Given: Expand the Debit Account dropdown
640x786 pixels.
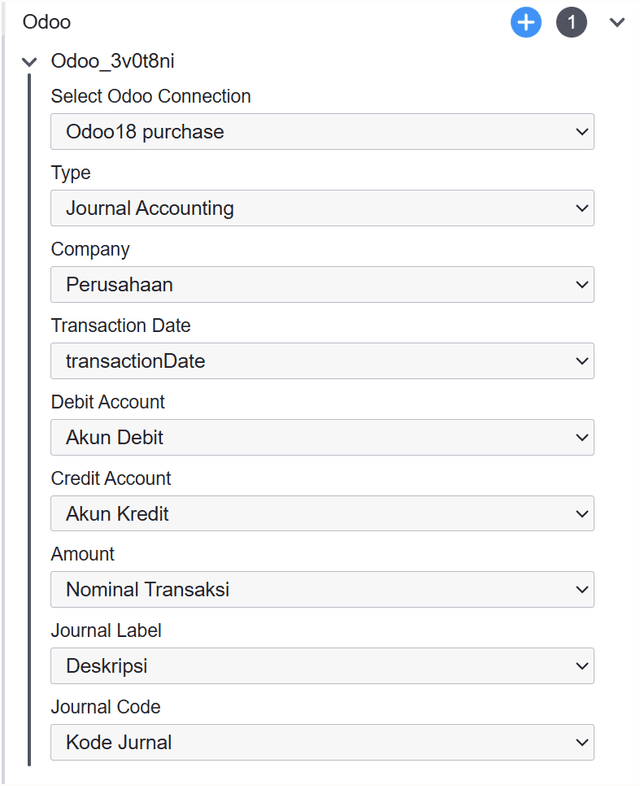Looking at the screenshot, I should click(x=322, y=437).
